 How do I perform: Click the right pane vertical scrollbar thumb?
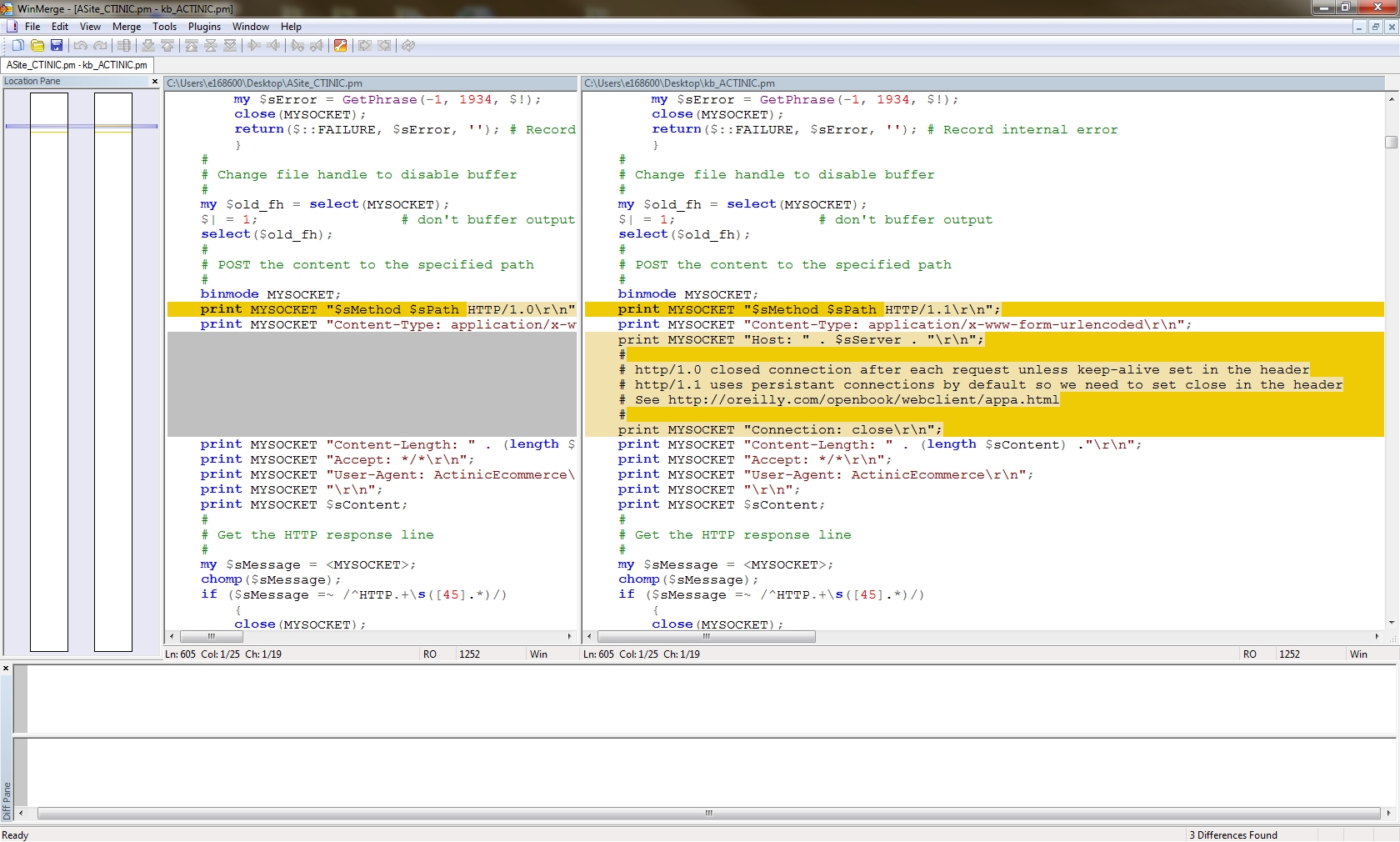1391,142
